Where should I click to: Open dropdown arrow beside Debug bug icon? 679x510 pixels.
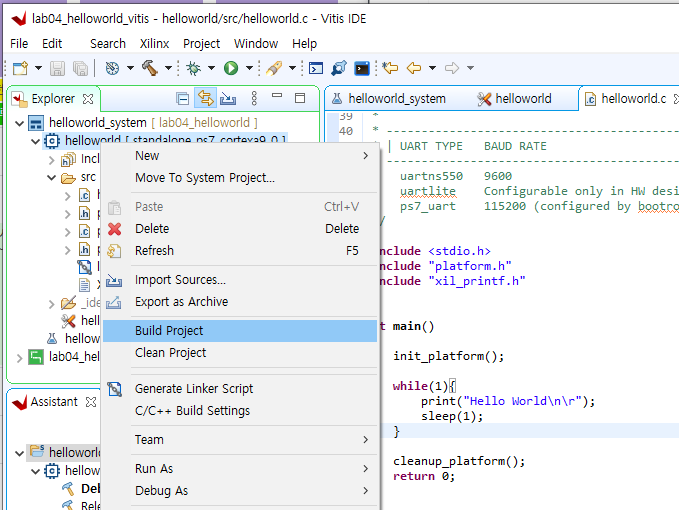pos(211,68)
